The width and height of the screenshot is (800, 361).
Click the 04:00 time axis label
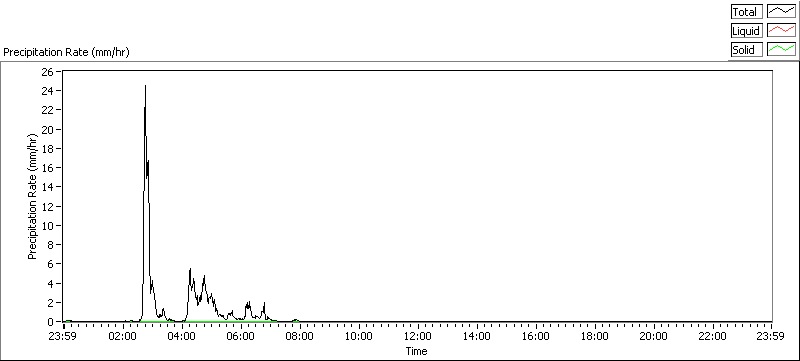click(182, 336)
